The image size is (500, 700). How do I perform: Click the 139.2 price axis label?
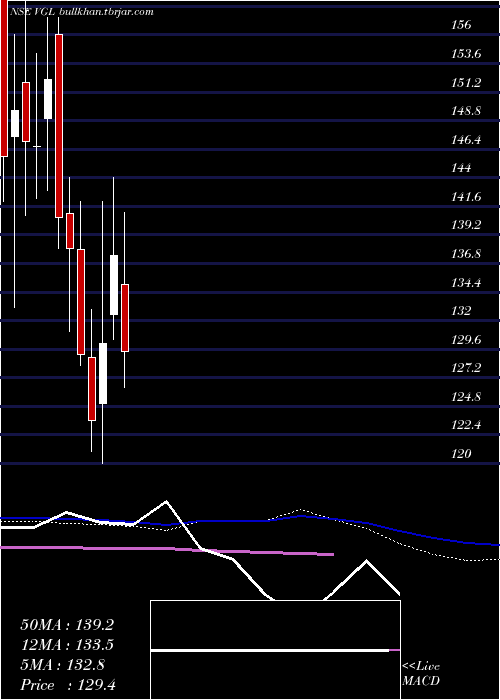pyautogui.click(x=467, y=225)
